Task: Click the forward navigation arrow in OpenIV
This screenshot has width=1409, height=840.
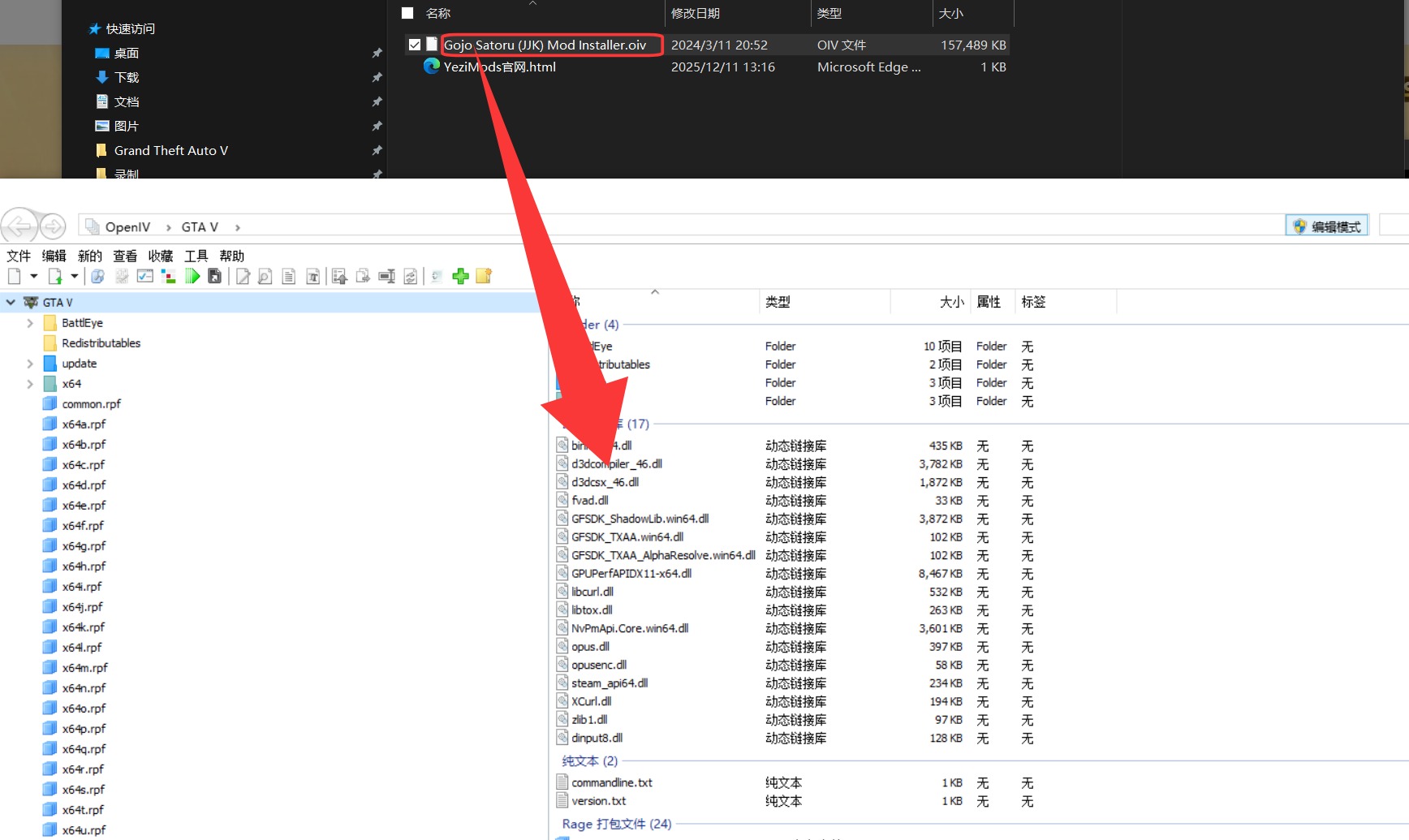Action: coord(53,226)
